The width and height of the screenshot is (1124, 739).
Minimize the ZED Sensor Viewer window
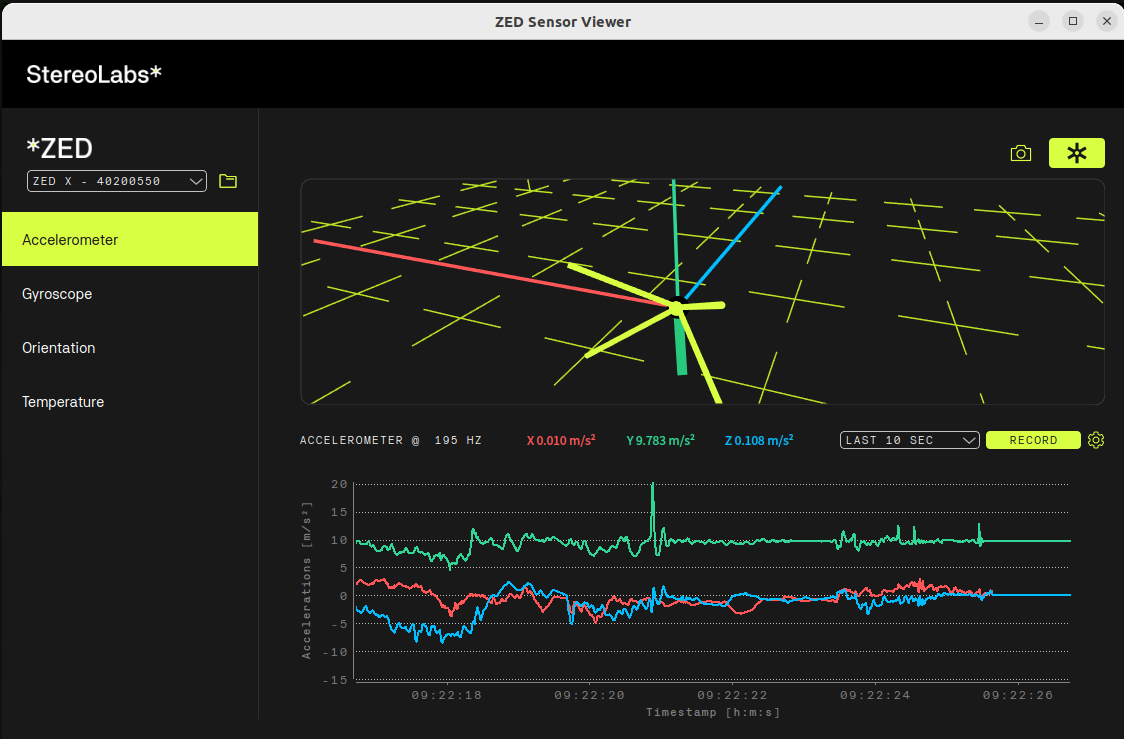(x=1041, y=20)
